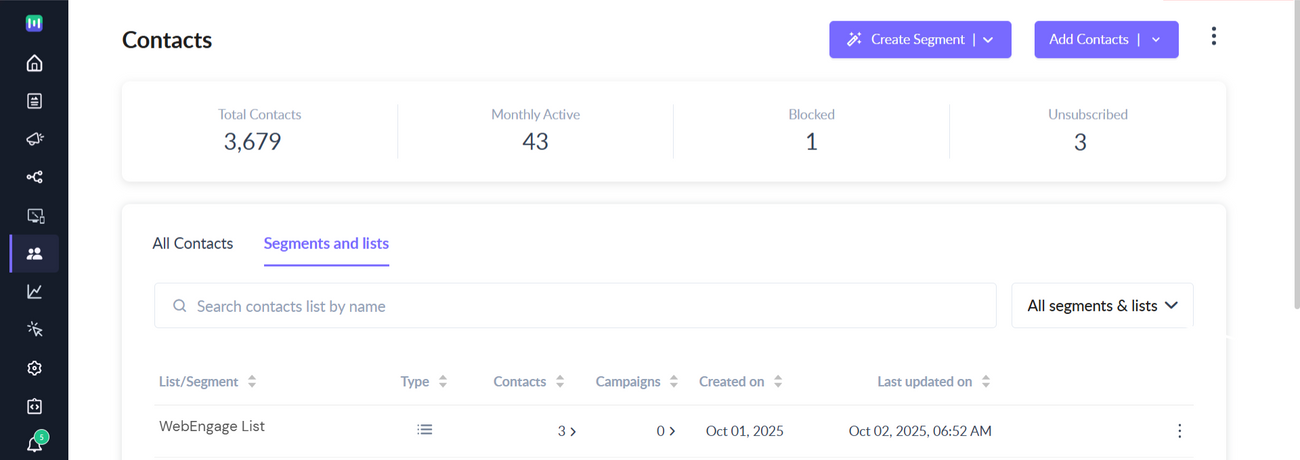Image resolution: width=1300 pixels, height=460 pixels.
Task: Open the Home icon in sidebar
Action: click(34, 64)
